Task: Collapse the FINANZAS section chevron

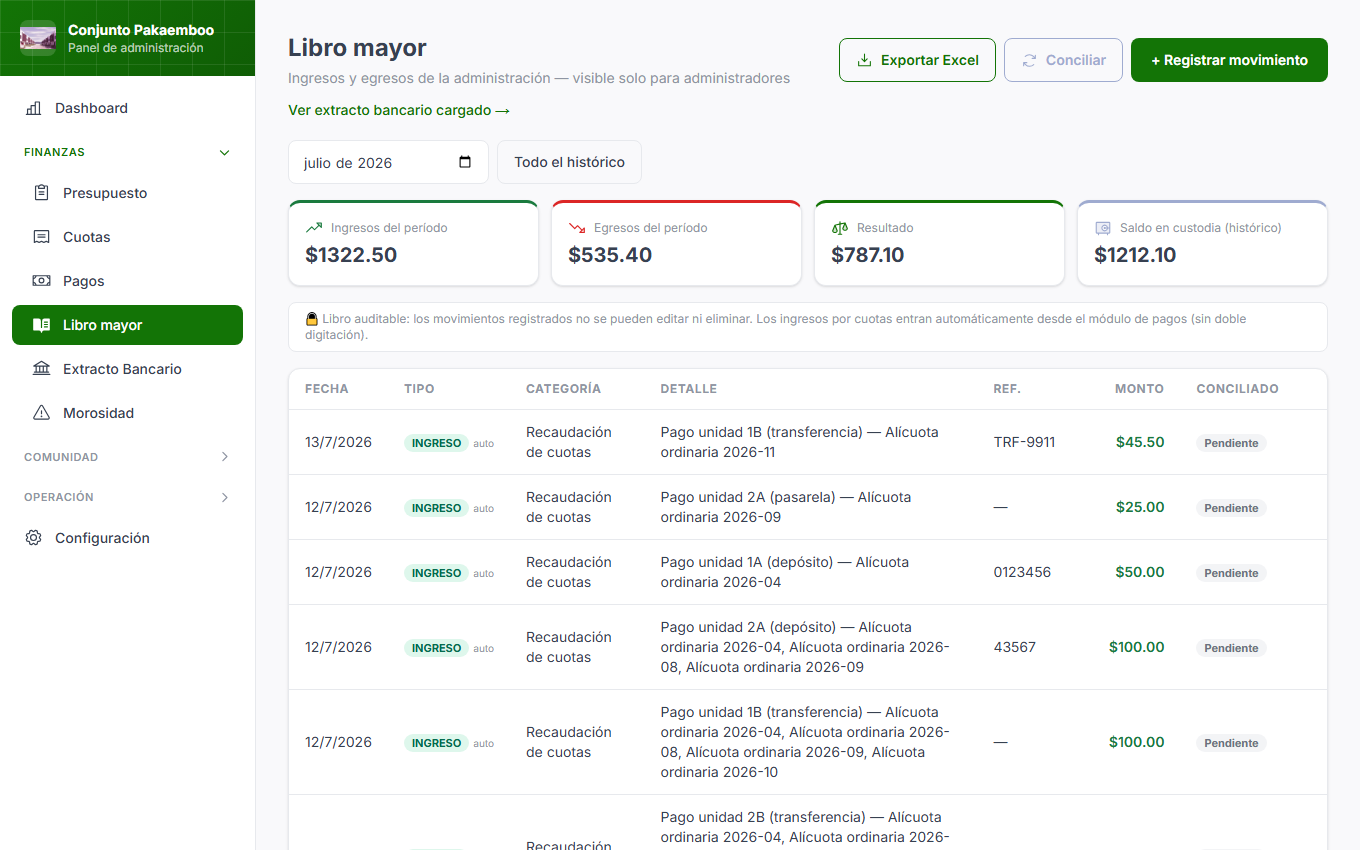Action: (224, 153)
